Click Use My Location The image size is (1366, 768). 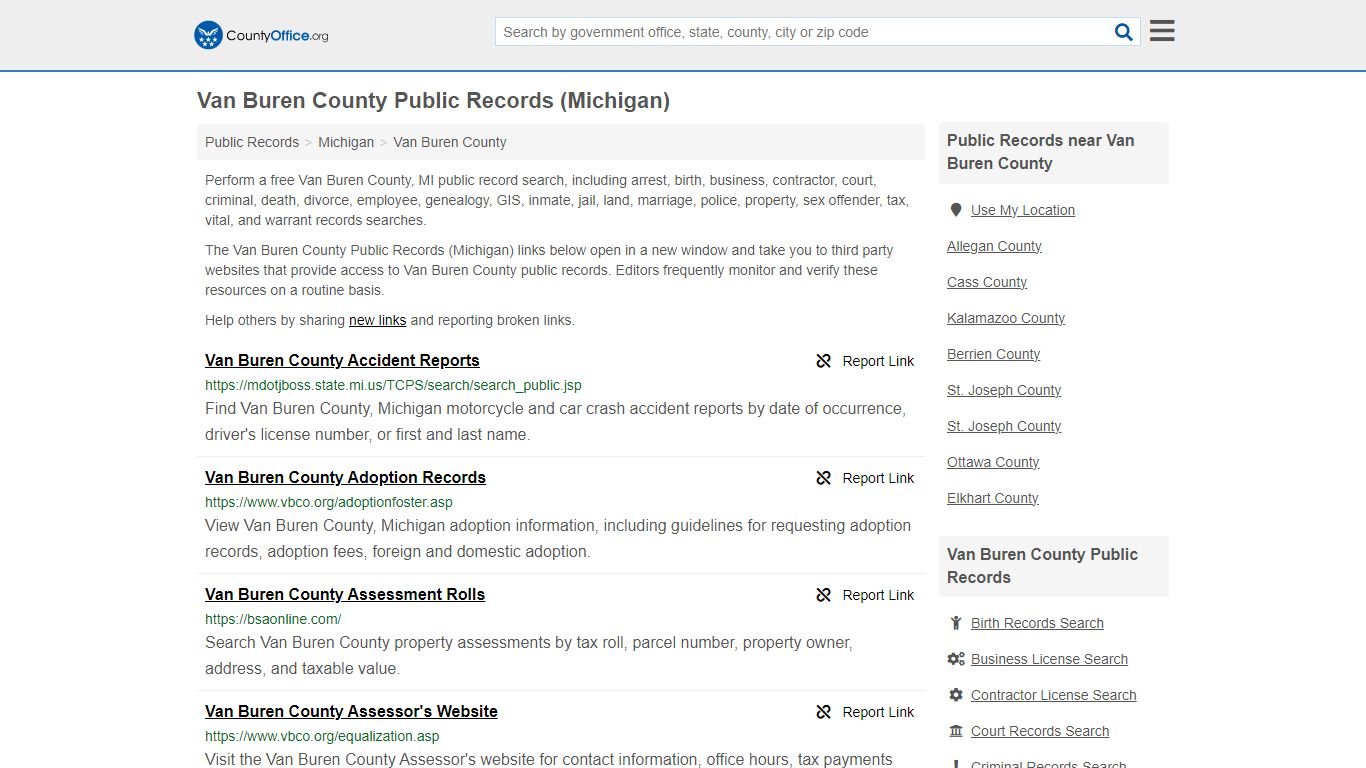(1023, 210)
